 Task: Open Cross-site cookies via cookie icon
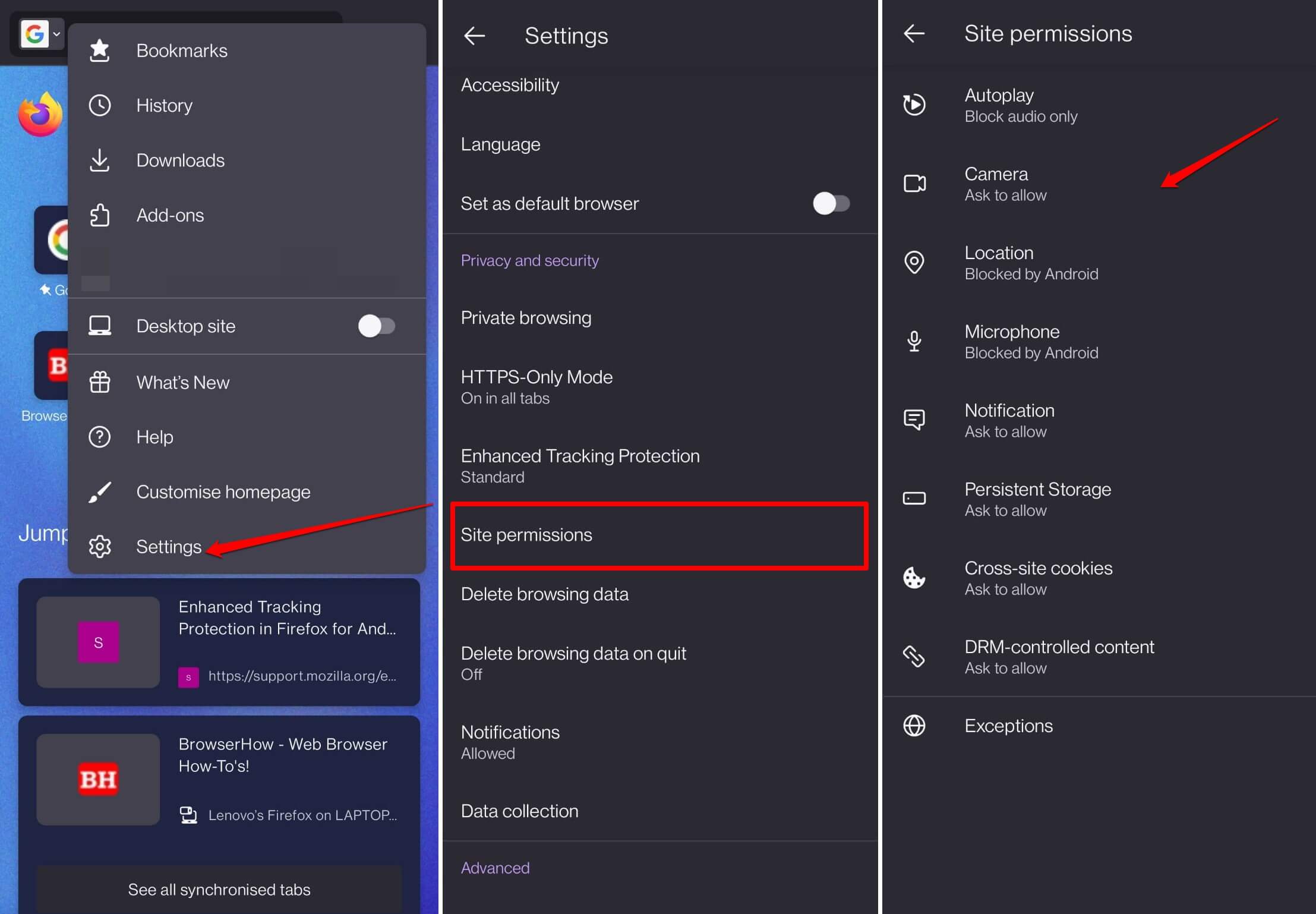point(914,578)
